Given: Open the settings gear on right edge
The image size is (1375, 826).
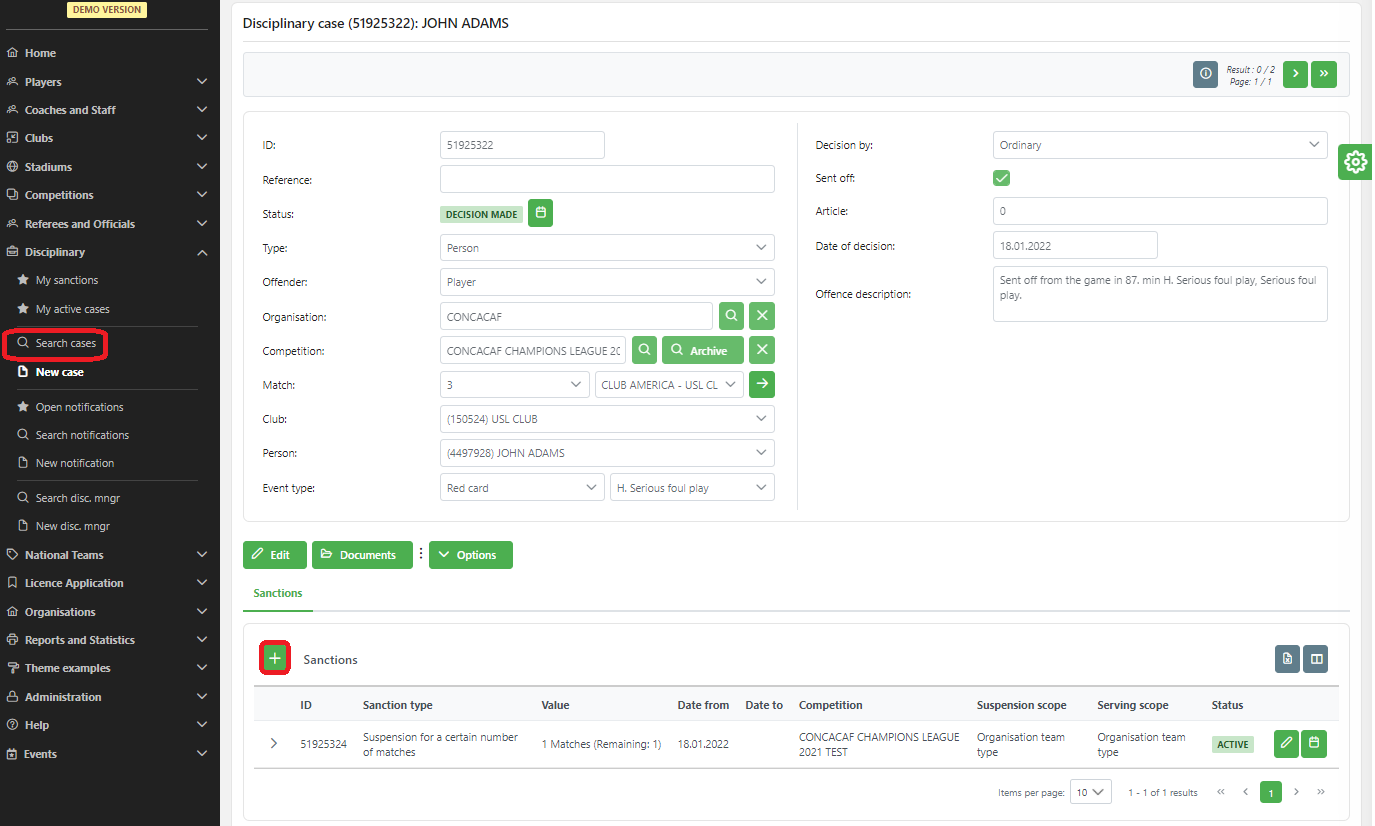Looking at the screenshot, I should click(x=1355, y=162).
